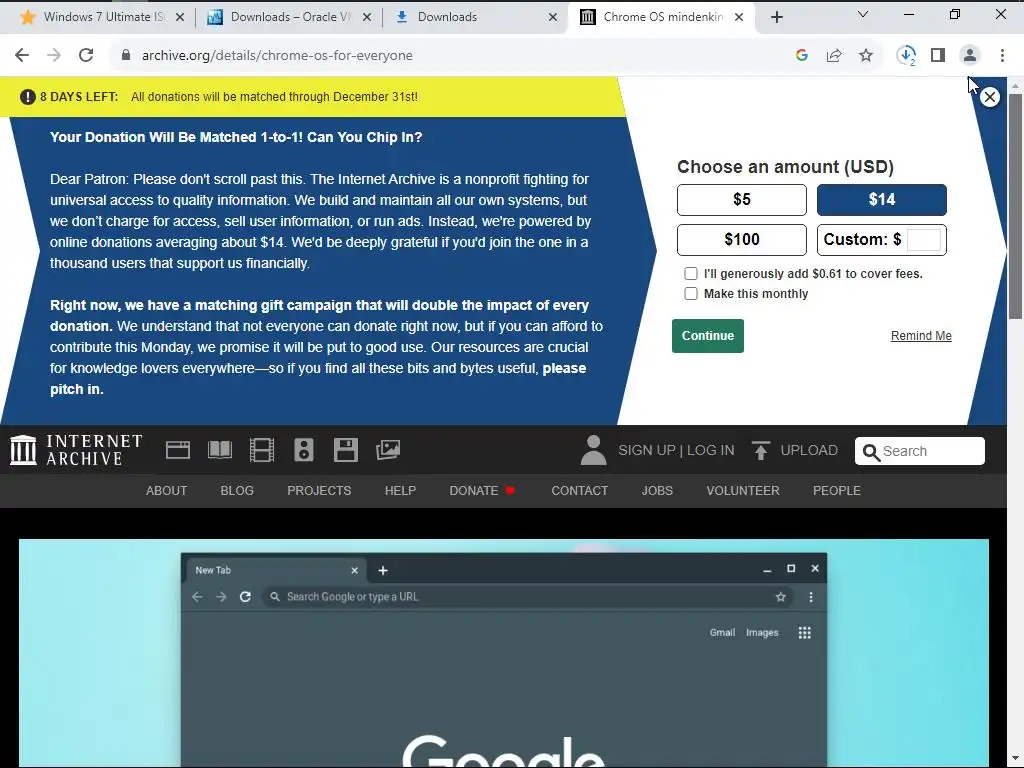Screen dimensions: 1024x768
Task: Click the magnifier in the search box
Action: [871, 452]
